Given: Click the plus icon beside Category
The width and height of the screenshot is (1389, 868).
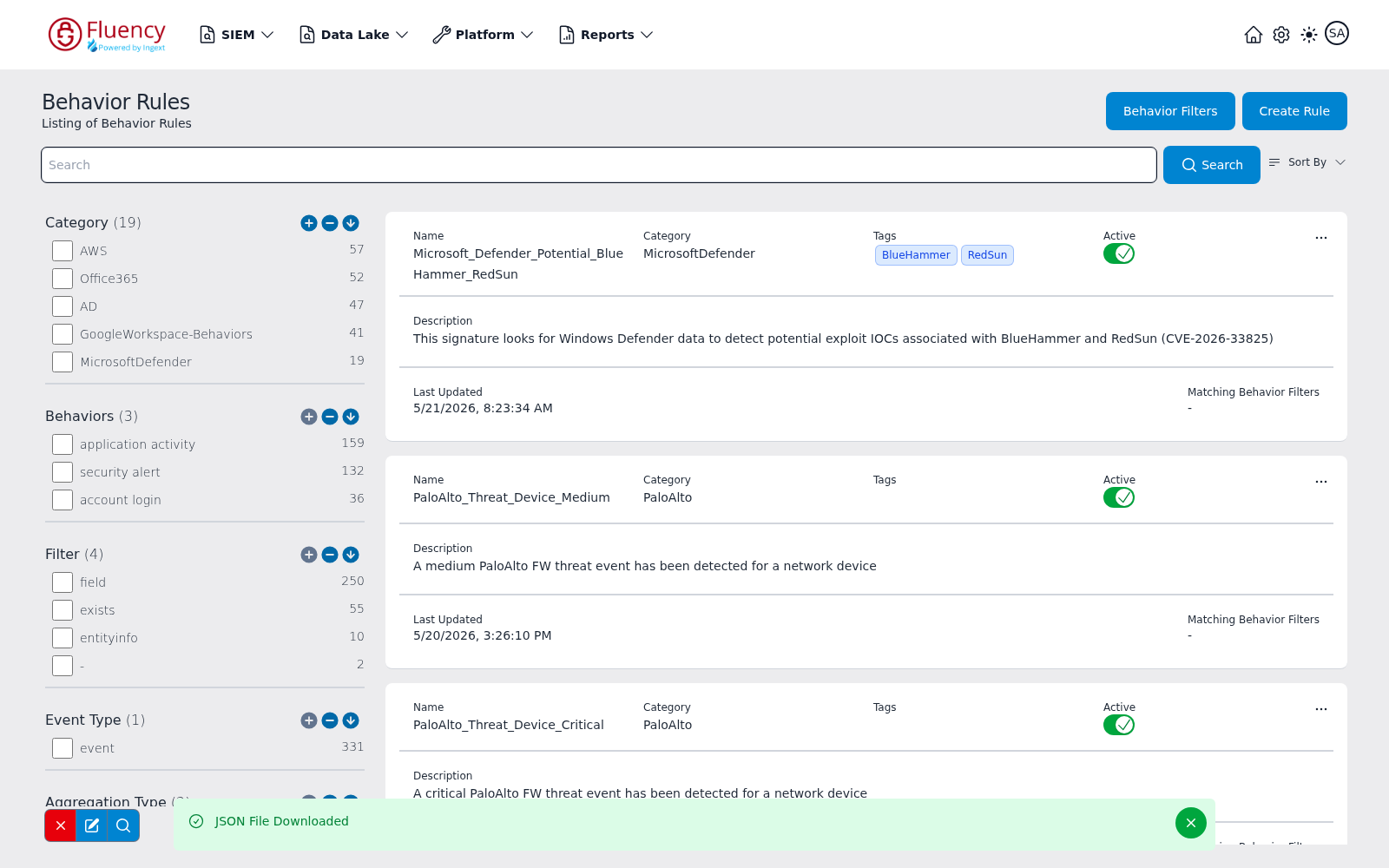Looking at the screenshot, I should 309,223.
